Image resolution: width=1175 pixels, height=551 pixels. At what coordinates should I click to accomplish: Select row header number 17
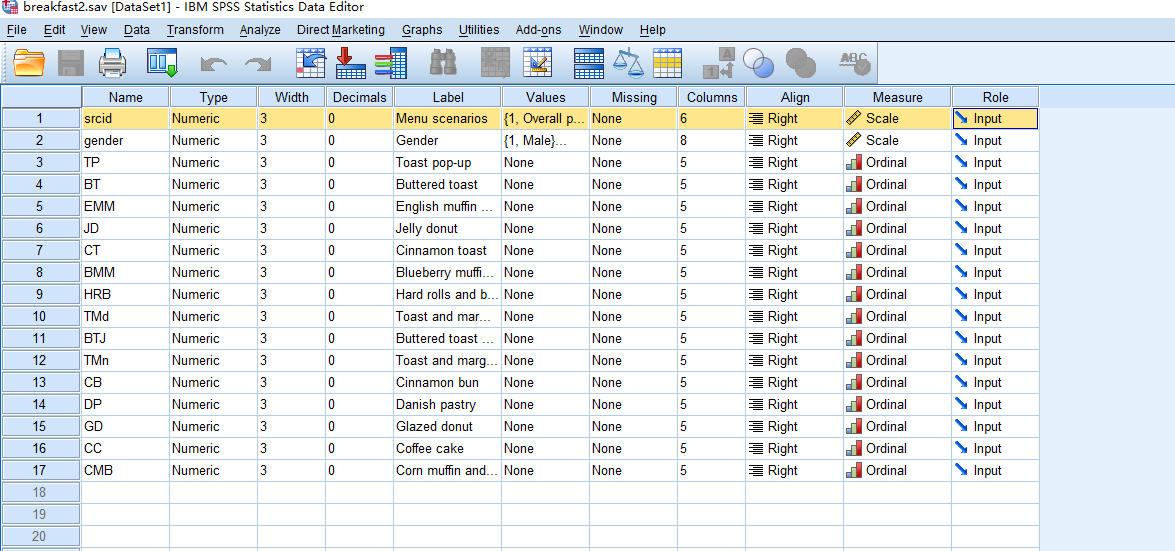(40, 471)
